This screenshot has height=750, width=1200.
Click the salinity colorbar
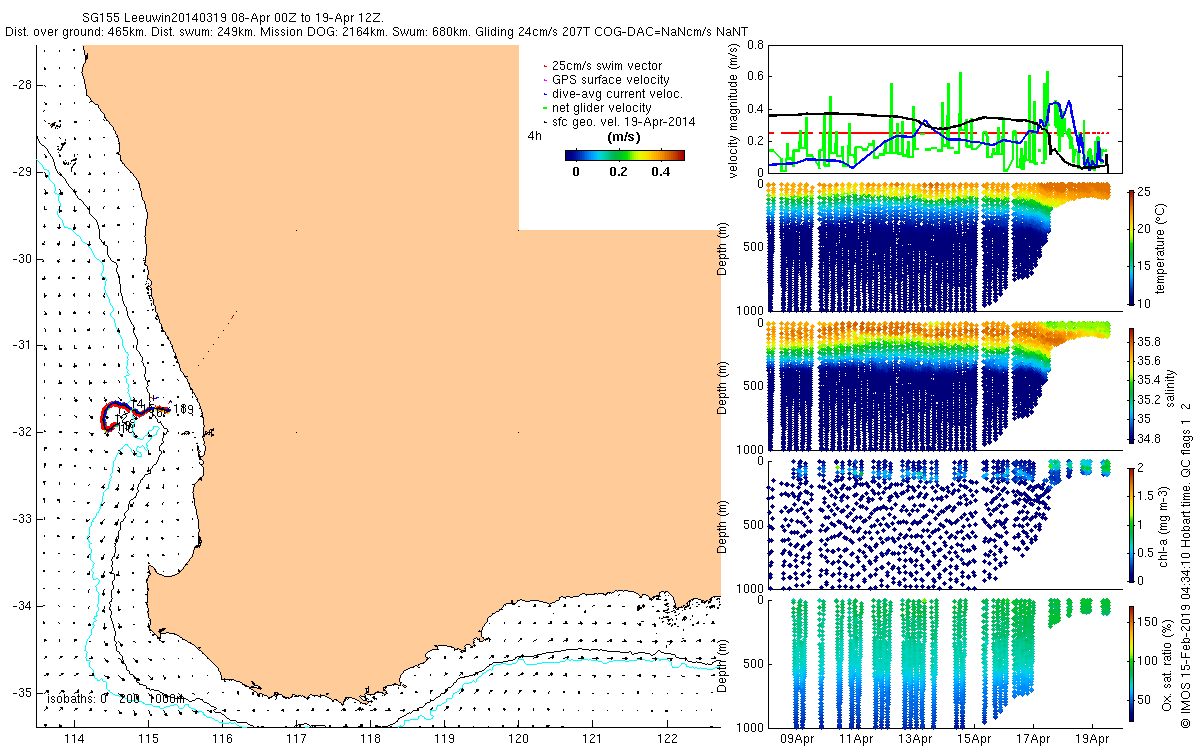[1131, 385]
